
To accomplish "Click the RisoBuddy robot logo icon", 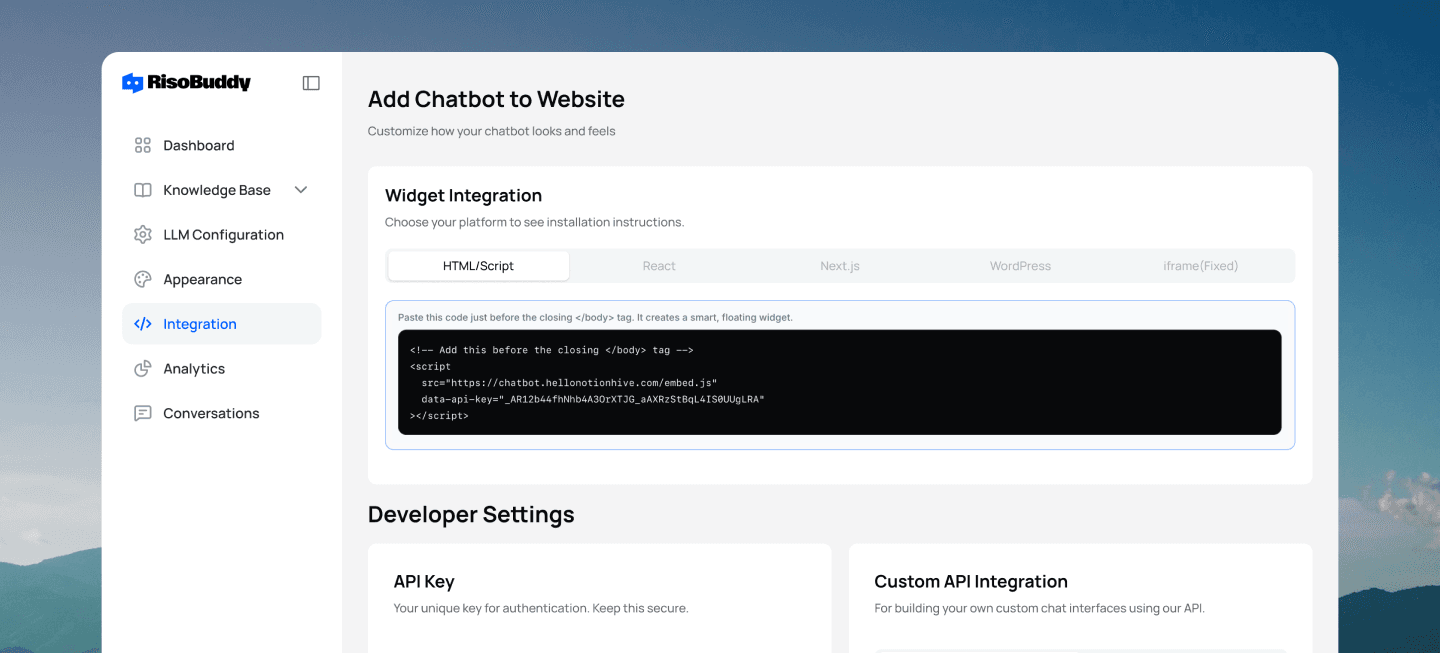I will tap(132, 83).
